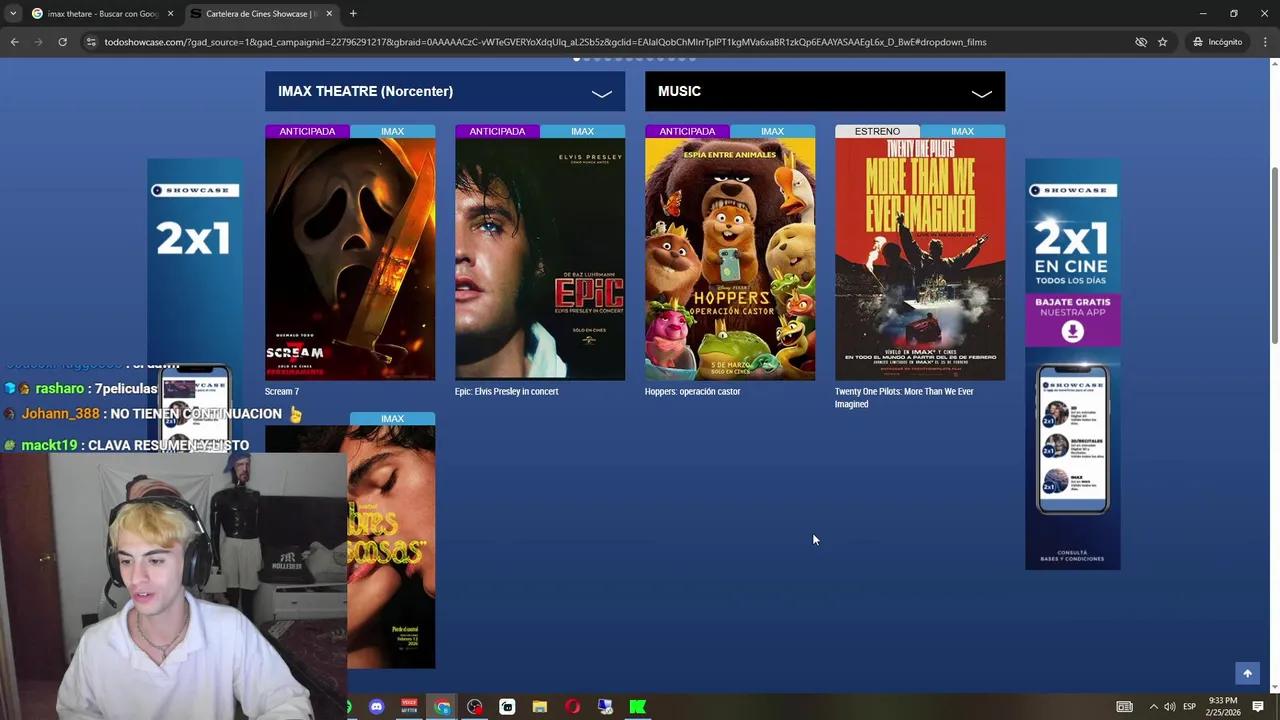
Task: Show hidden system tray icons
Action: click(x=1153, y=707)
